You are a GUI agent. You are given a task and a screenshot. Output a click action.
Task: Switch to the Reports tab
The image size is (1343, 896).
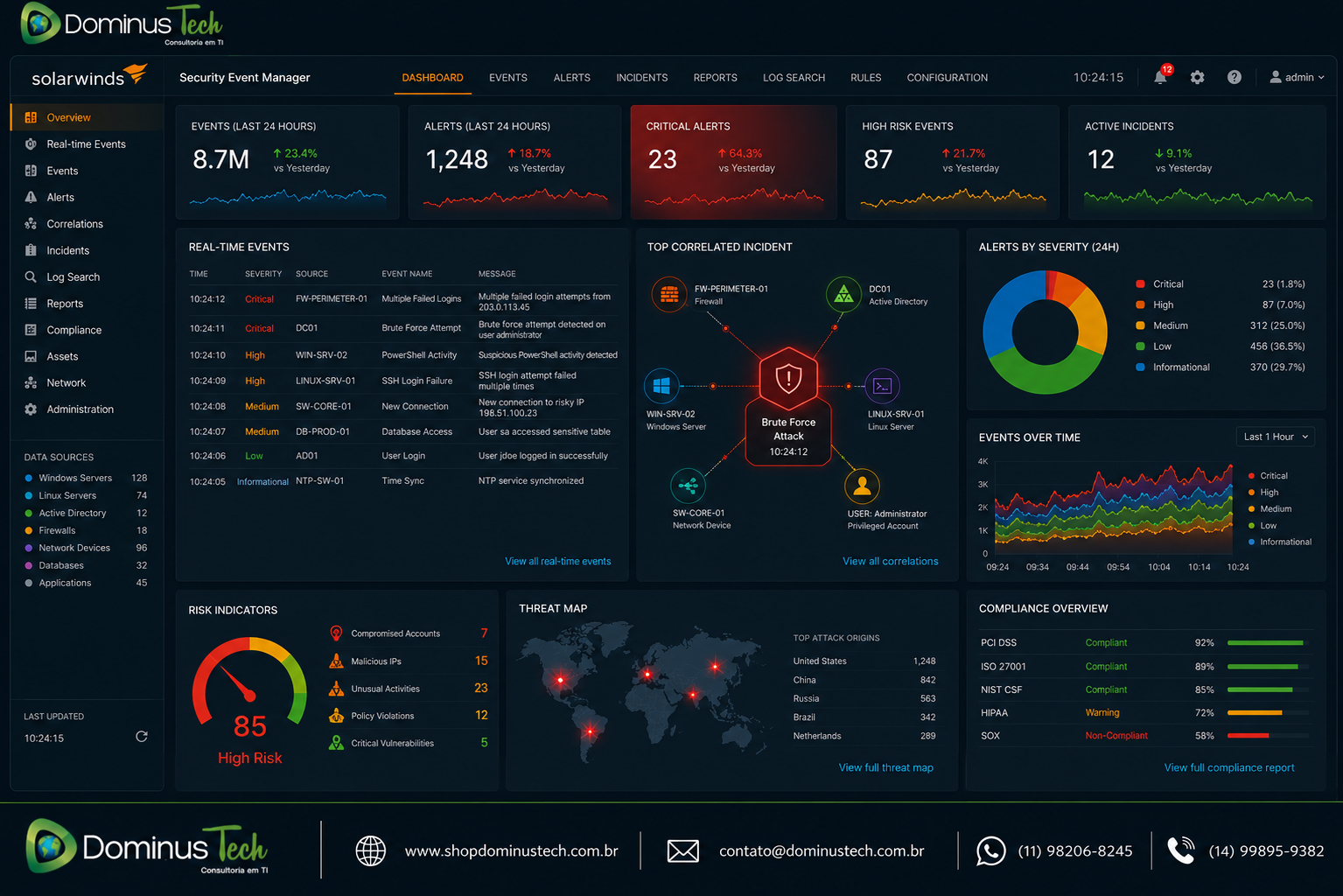(x=716, y=78)
